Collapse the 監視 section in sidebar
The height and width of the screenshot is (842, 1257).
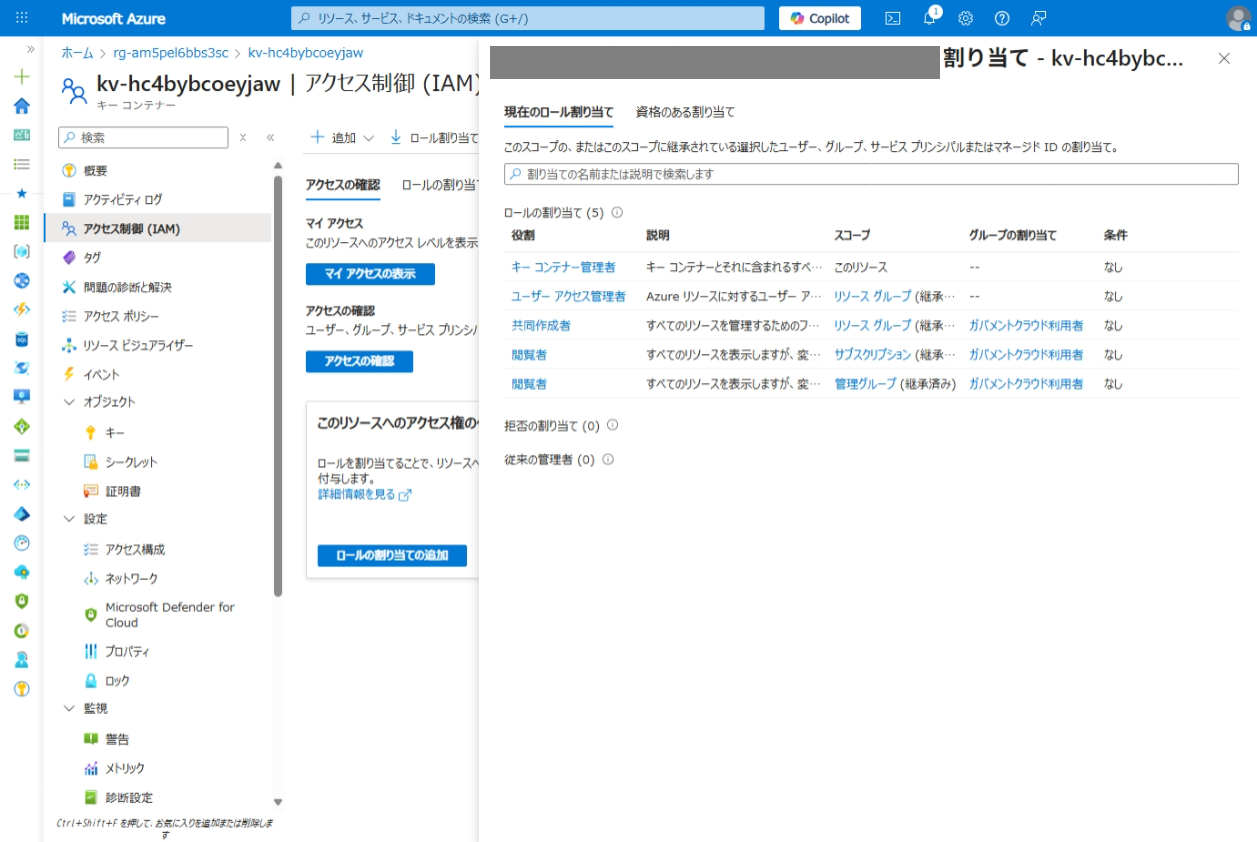pos(69,708)
